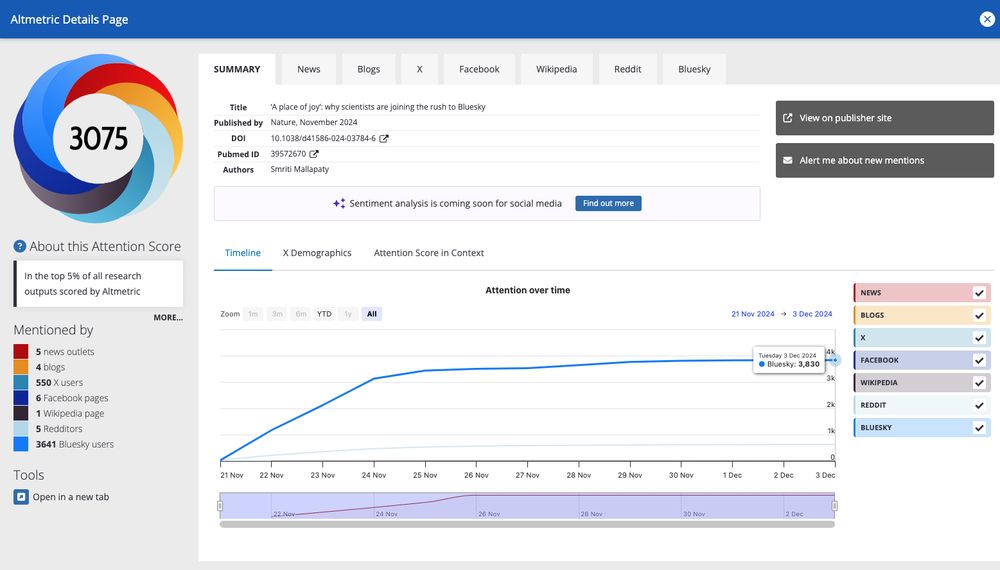The width and height of the screenshot is (1000, 570).
Task: Open the 4 blogs link
Action: point(50,367)
